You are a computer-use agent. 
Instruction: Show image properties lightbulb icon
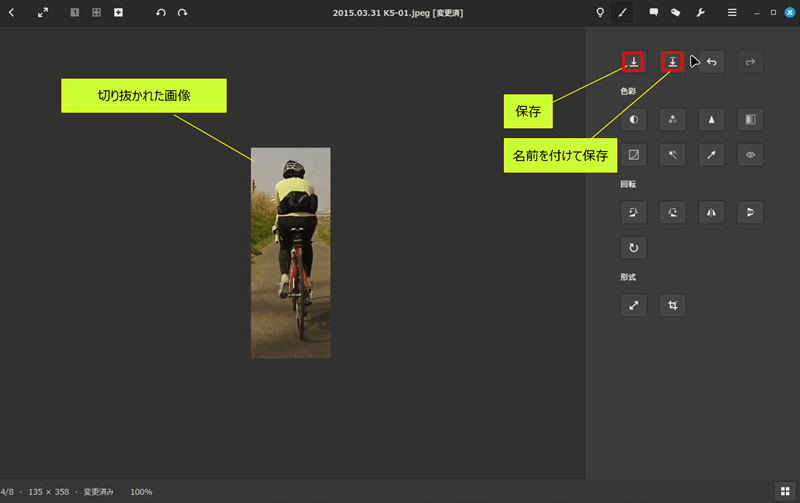coord(600,12)
